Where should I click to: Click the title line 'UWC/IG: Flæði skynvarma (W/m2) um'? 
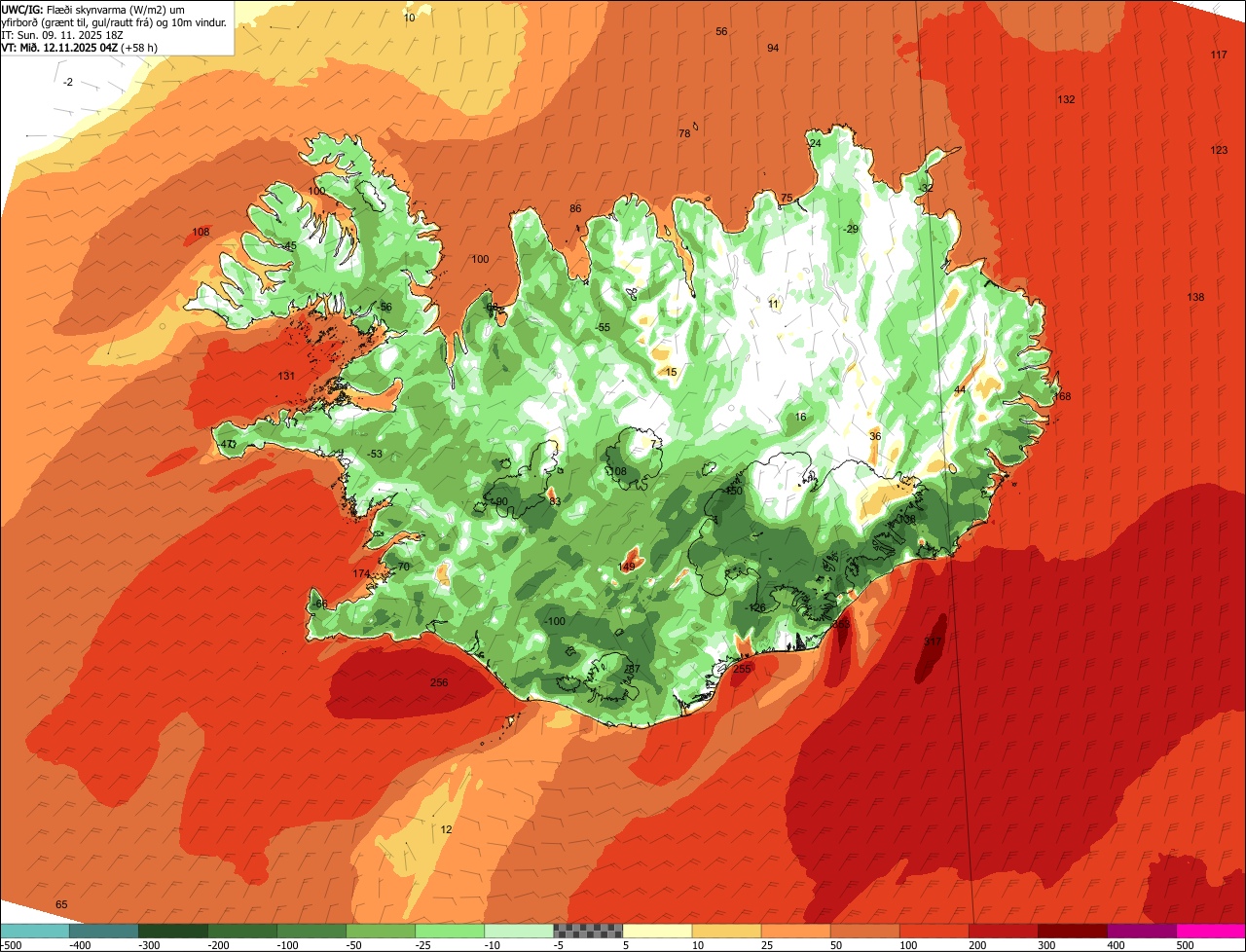click(x=93, y=10)
